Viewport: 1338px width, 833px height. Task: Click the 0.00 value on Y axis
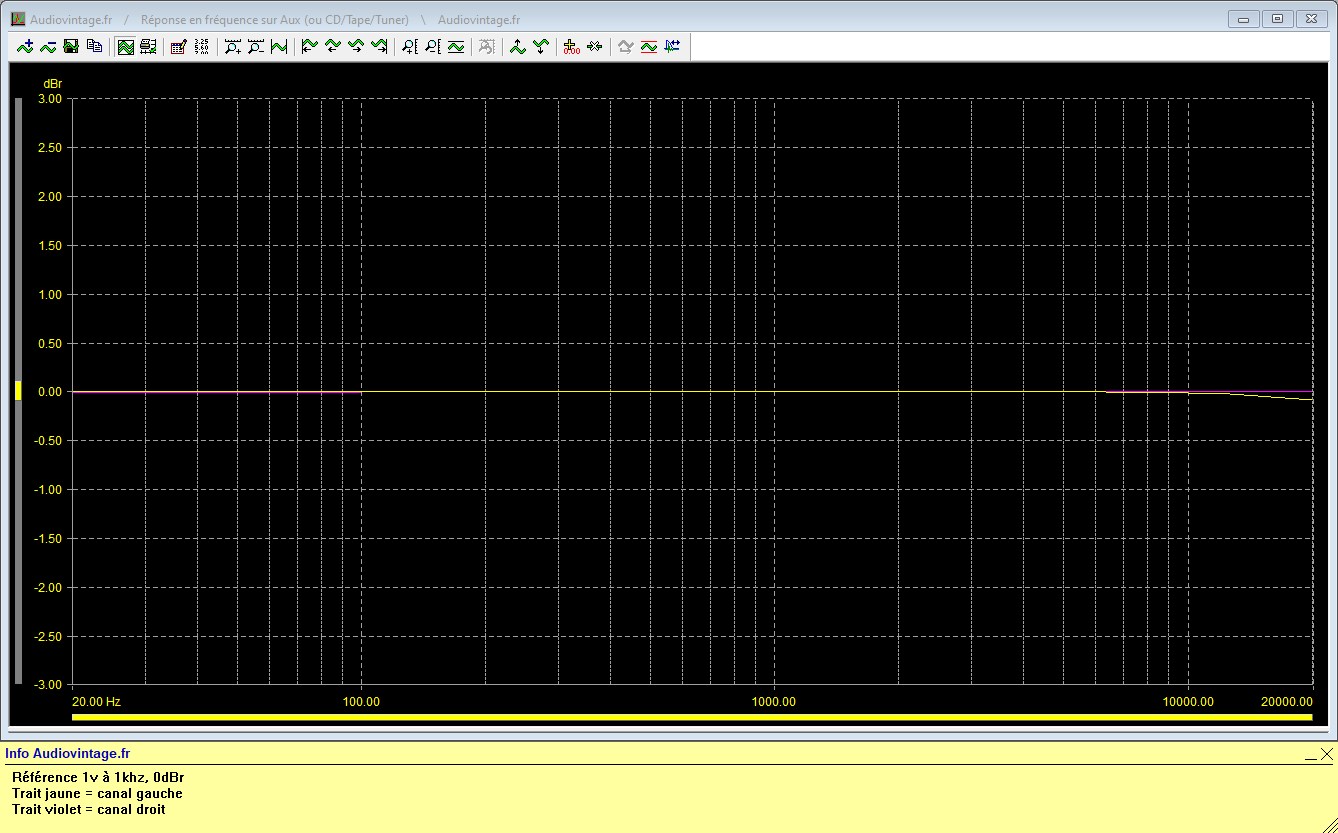[49, 392]
